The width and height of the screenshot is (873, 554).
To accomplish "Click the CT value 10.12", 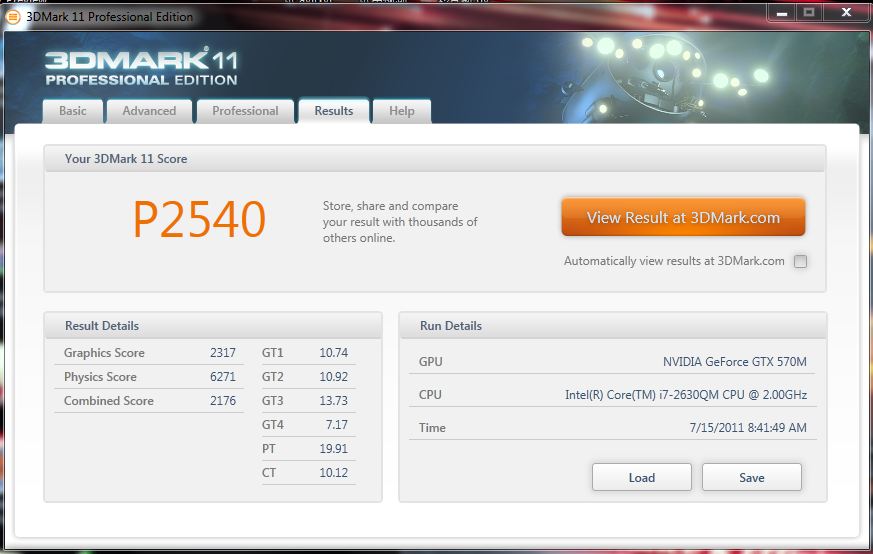I will [333, 472].
